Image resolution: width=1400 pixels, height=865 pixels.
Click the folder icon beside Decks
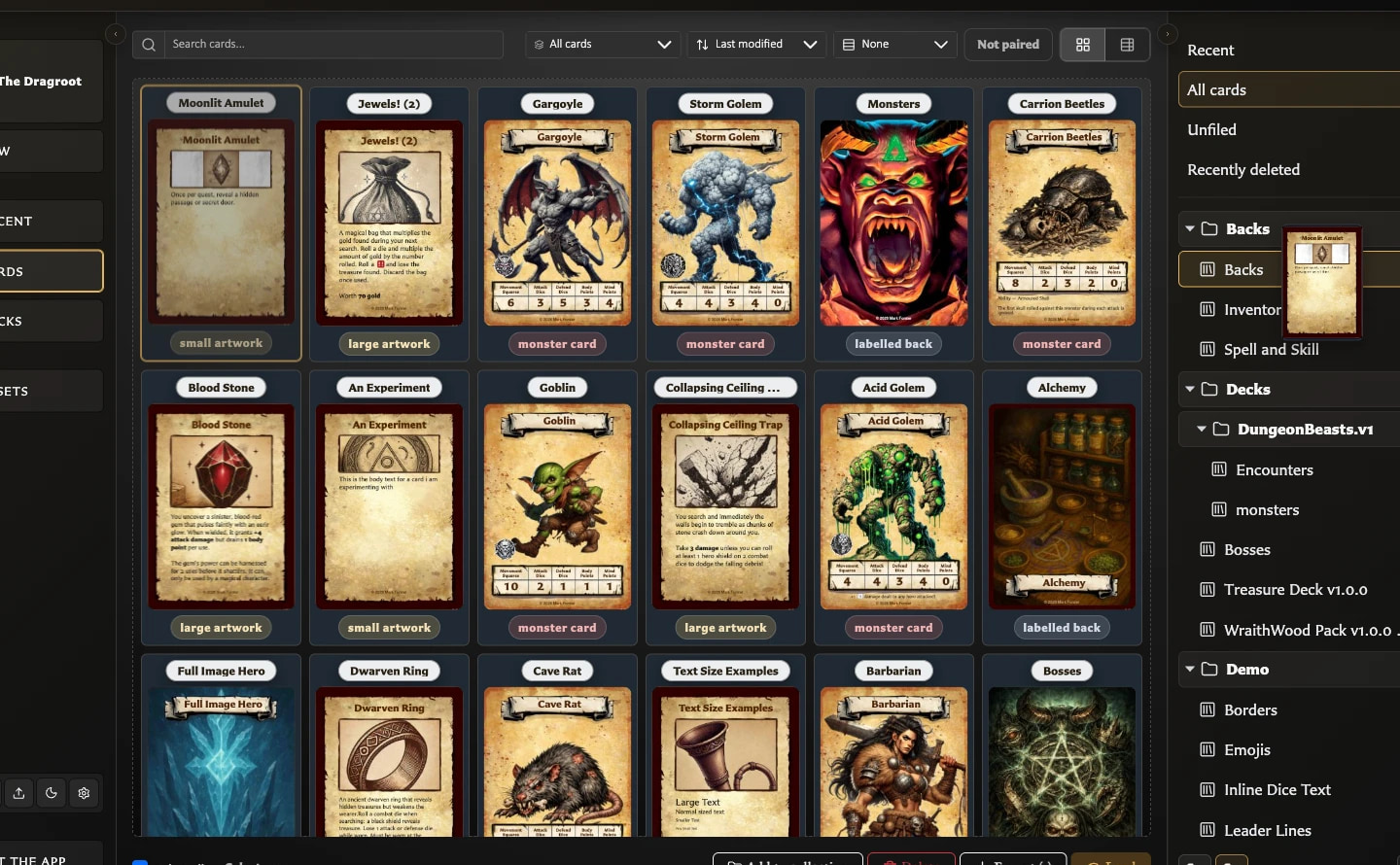coord(1209,389)
